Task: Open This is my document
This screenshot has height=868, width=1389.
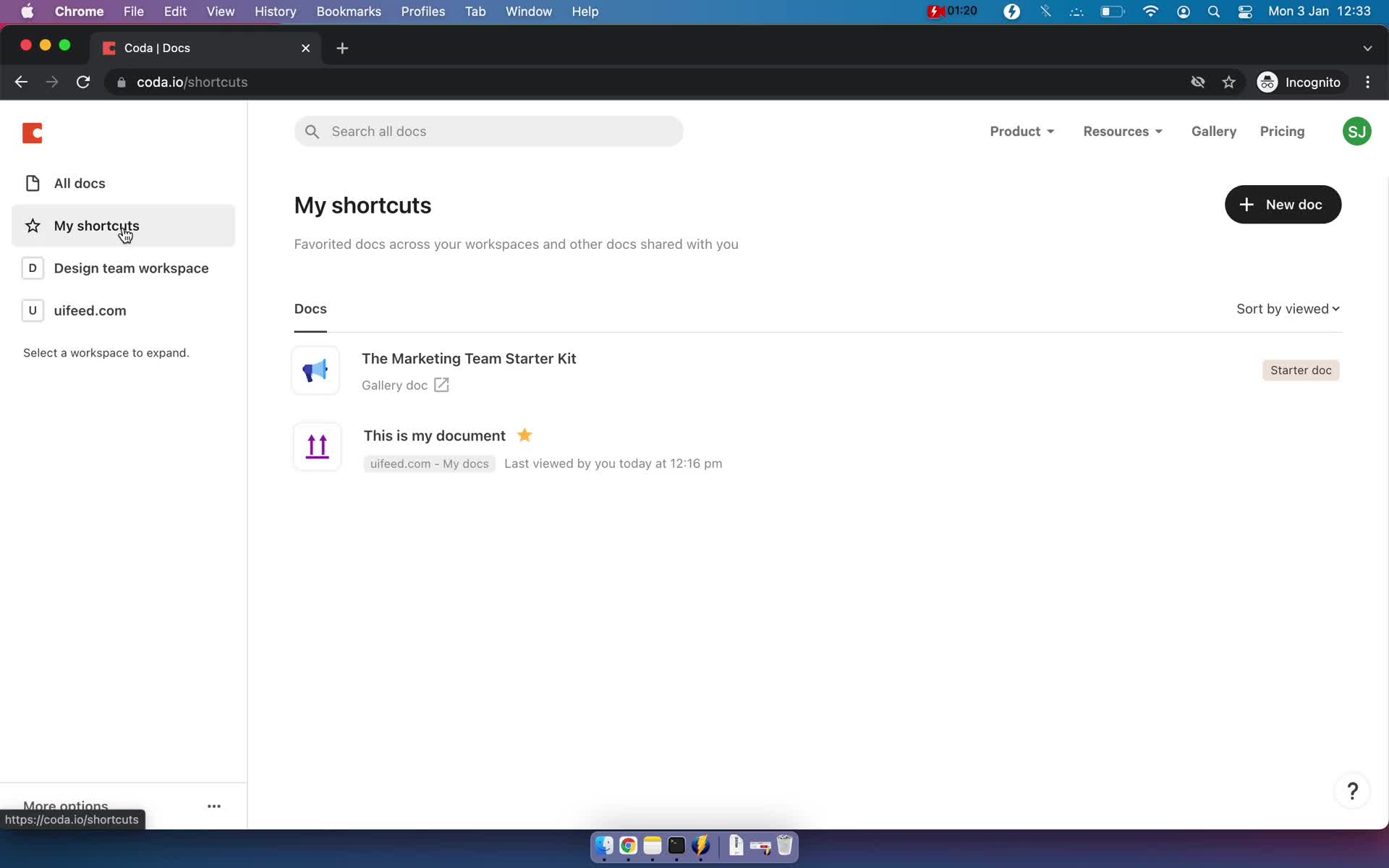Action: pos(434,436)
